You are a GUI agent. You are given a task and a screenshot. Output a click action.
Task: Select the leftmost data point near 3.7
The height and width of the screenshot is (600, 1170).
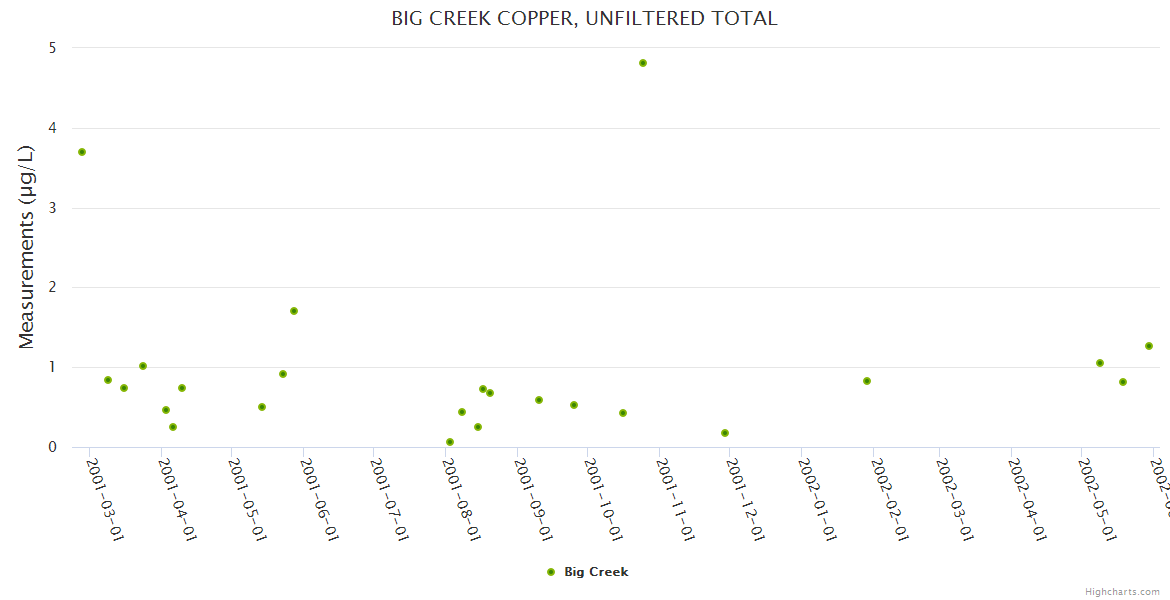coord(82,152)
